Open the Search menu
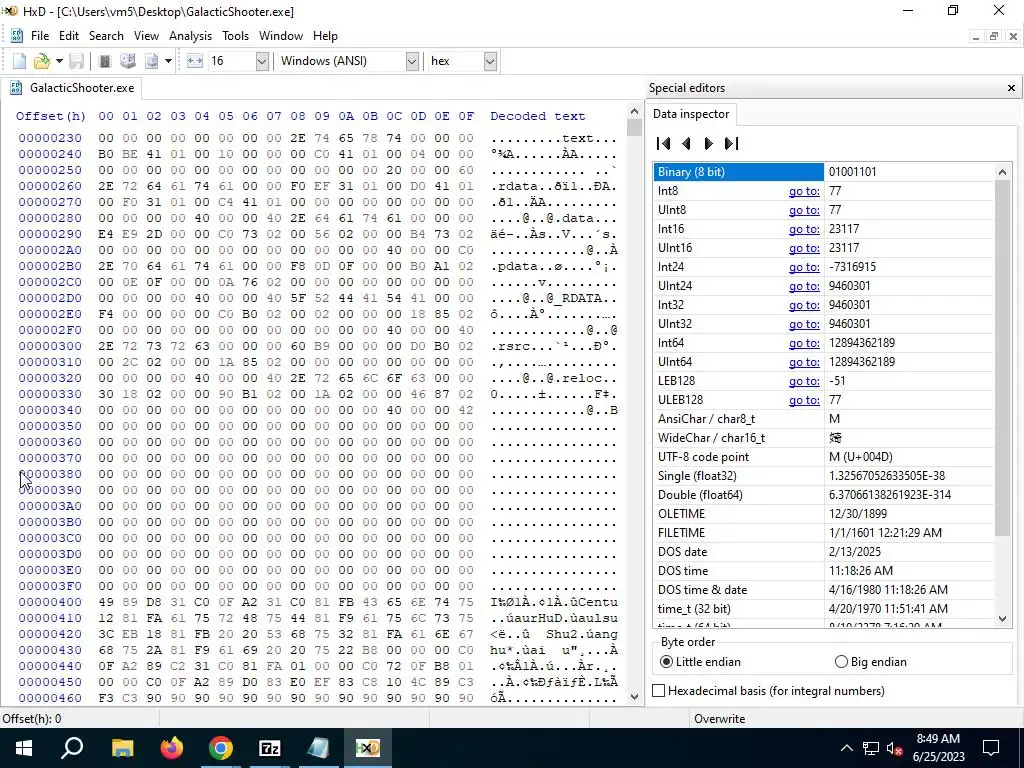Viewport: 1024px width, 768px height. coord(106,36)
